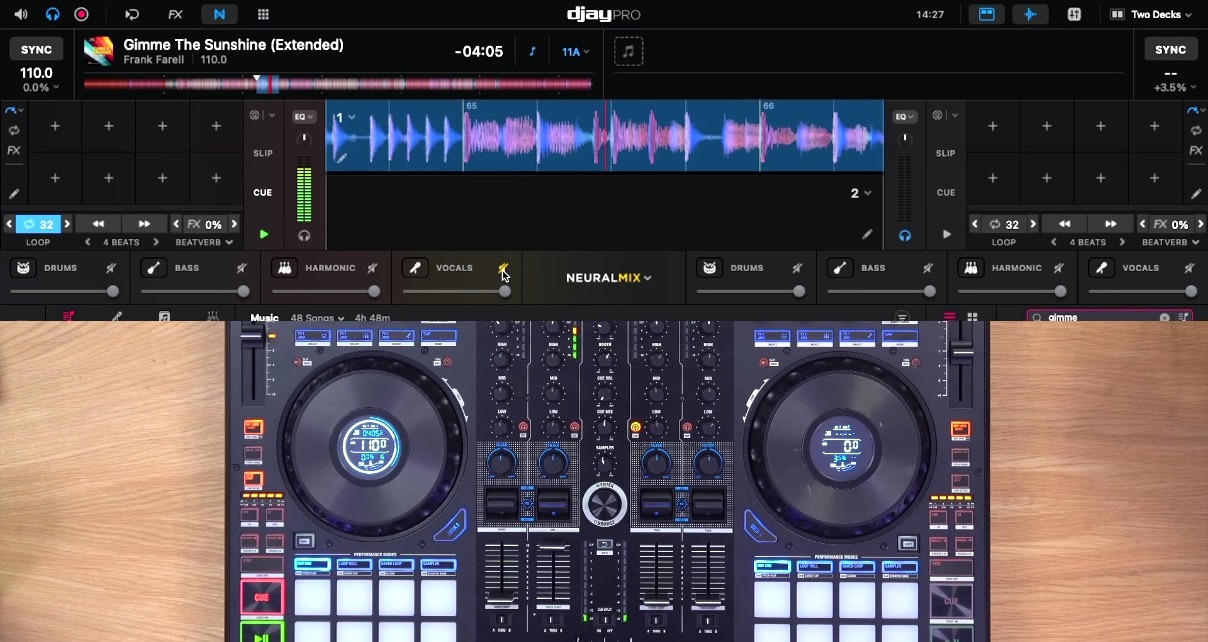Click the right deck VOCALS microphone icon
Screen dimensions: 1208x642
pos(1101,268)
